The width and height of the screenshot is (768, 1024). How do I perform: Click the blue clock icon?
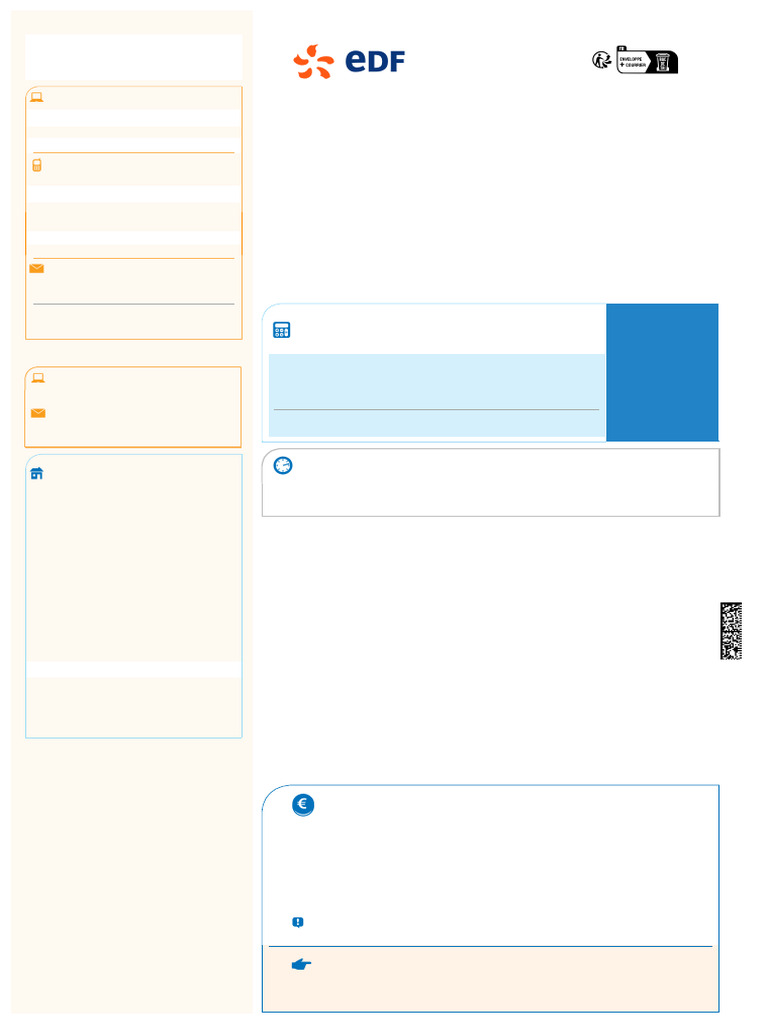coord(283,466)
